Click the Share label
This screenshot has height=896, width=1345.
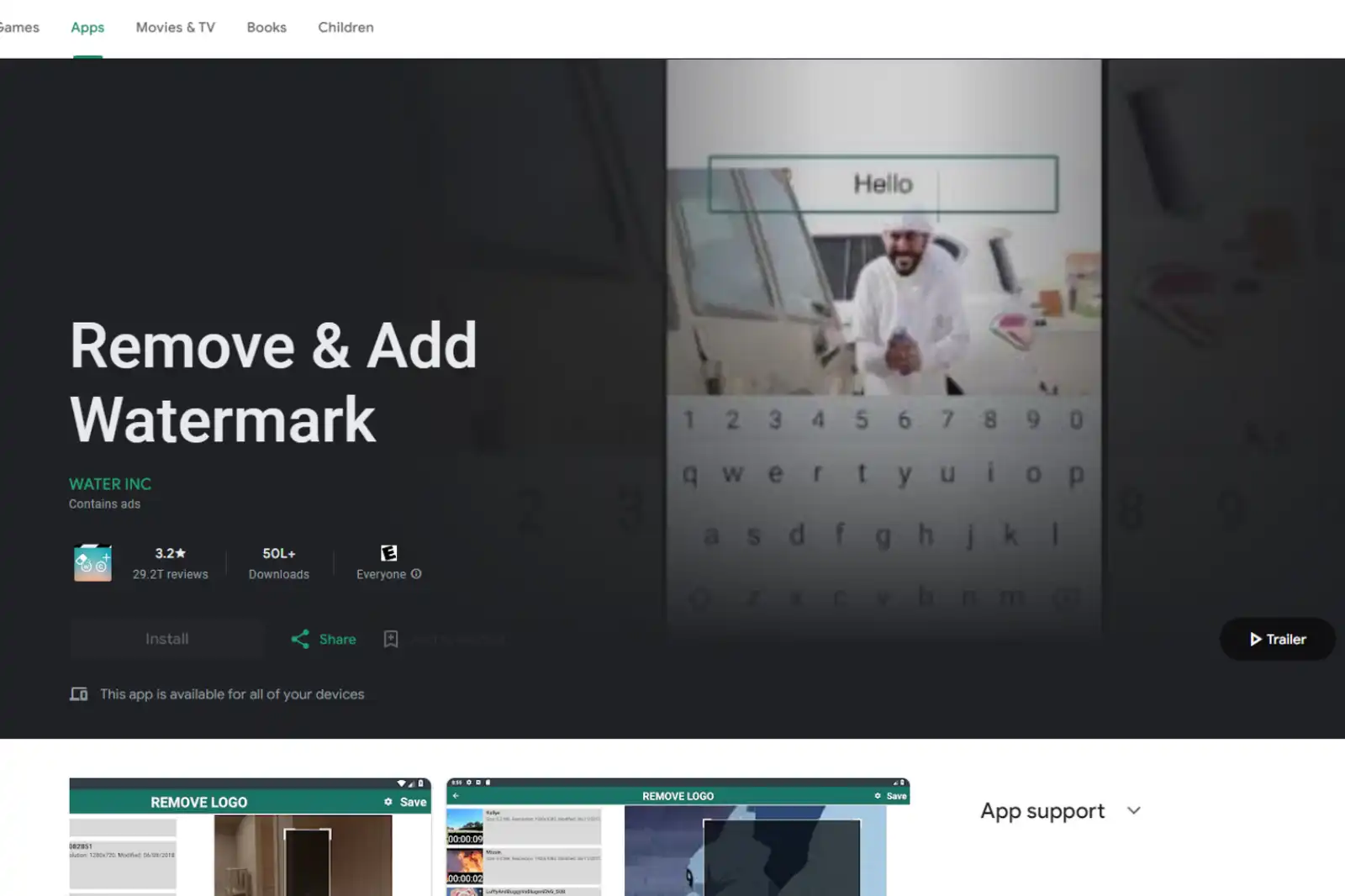[337, 640]
